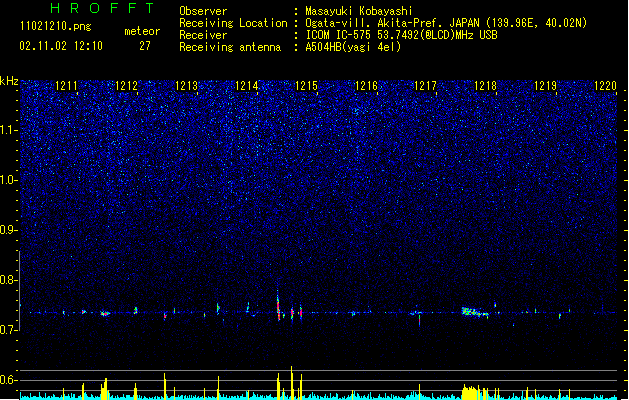The height and width of the screenshot is (400, 629).
Task: Click the 0.7 kHz frequency label
Action: pos(9,330)
